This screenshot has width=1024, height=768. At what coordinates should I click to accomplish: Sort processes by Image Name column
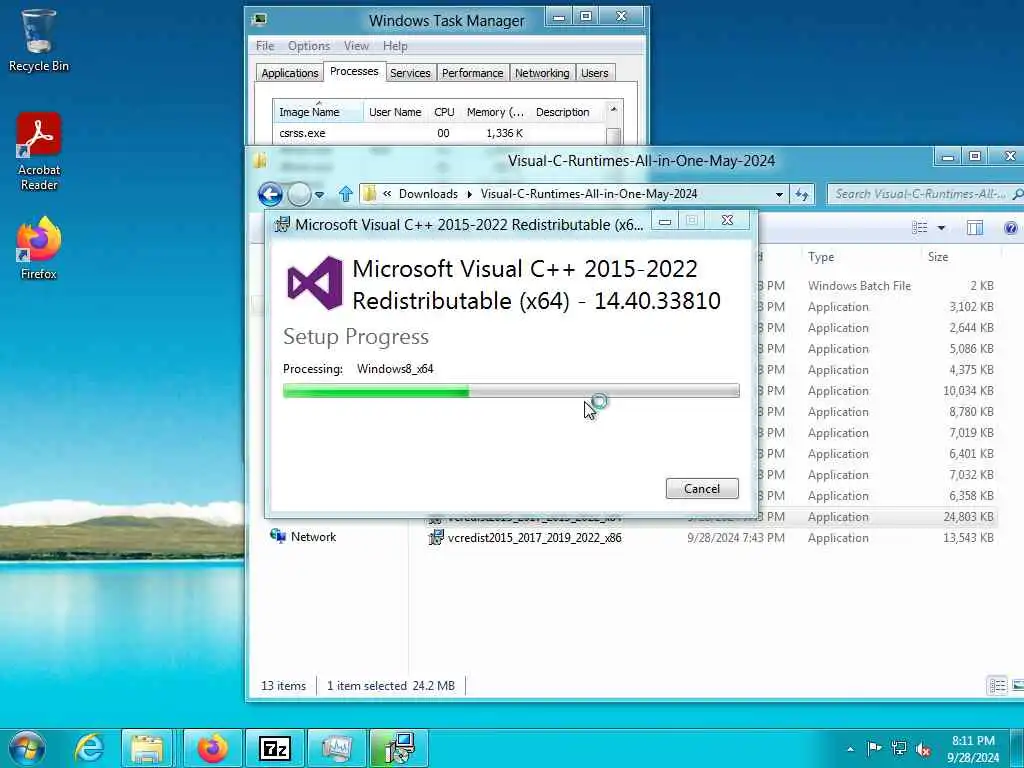pos(318,112)
